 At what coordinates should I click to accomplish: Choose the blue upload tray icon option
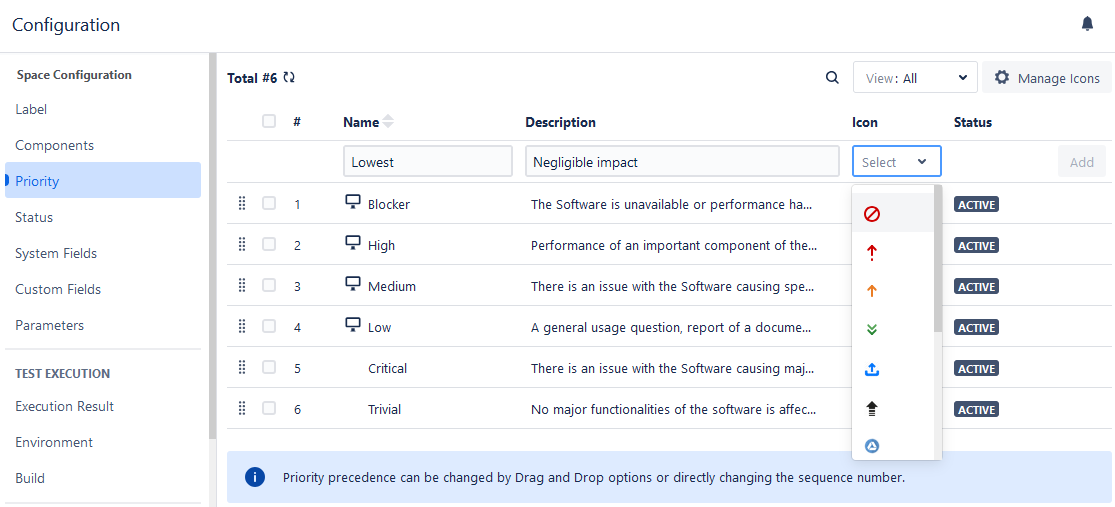(871, 370)
